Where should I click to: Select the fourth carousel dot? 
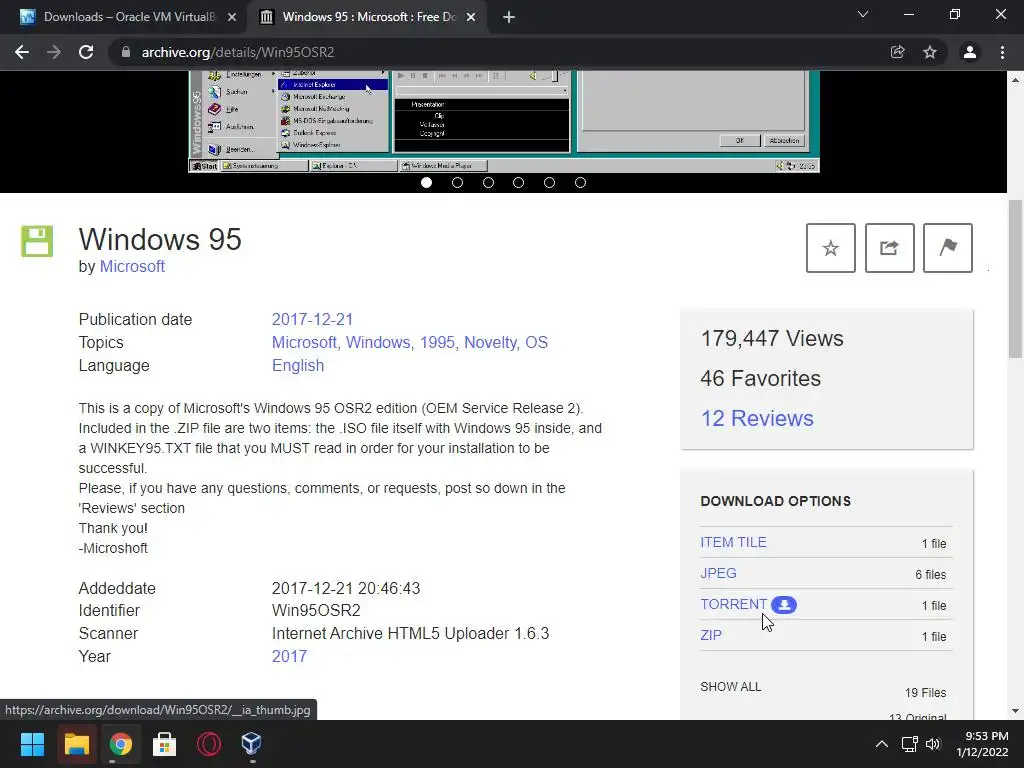519,183
